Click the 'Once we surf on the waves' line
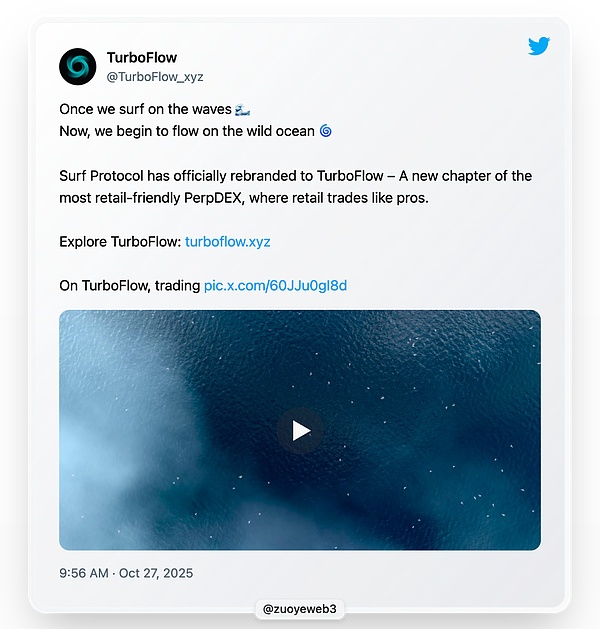600x629 pixels. click(x=145, y=109)
